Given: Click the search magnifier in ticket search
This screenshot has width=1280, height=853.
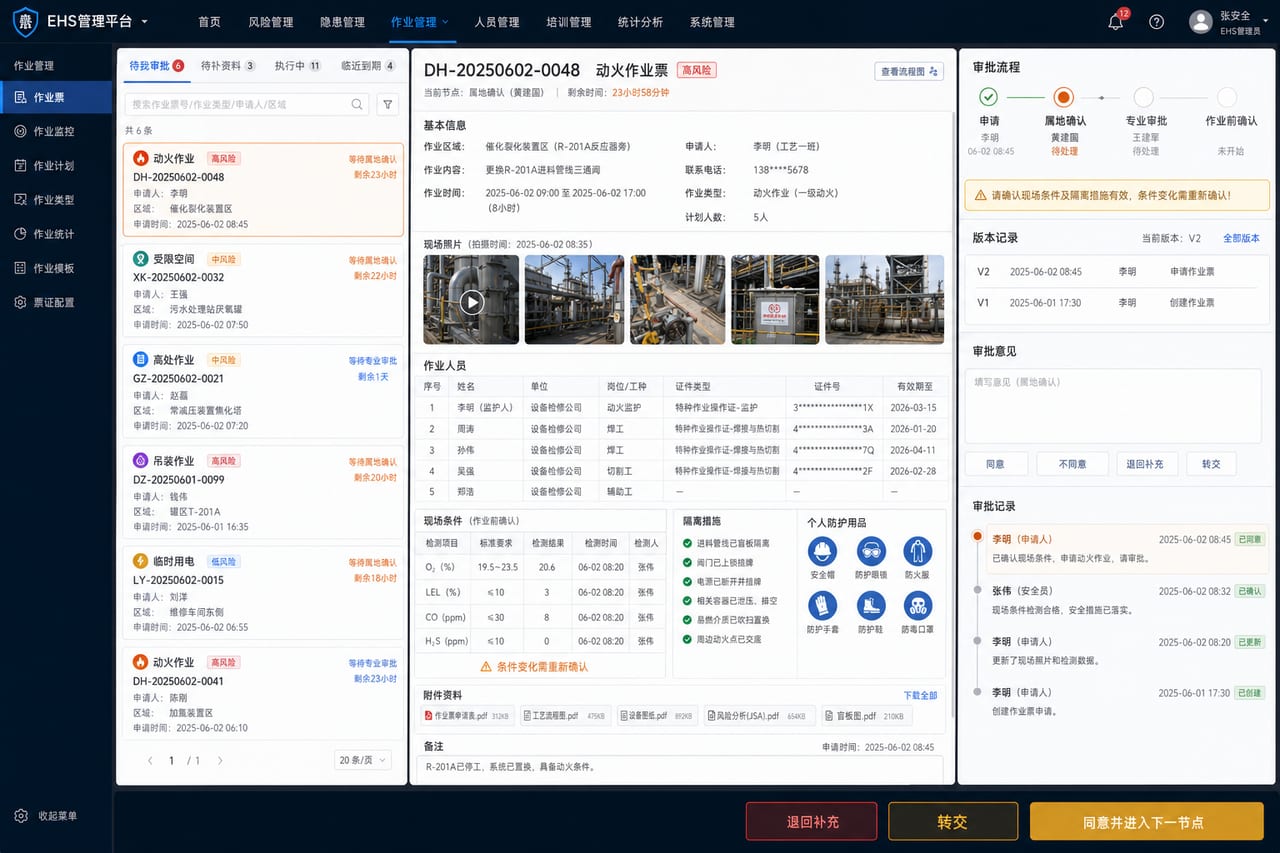Looking at the screenshot, I should coord(357,104).
